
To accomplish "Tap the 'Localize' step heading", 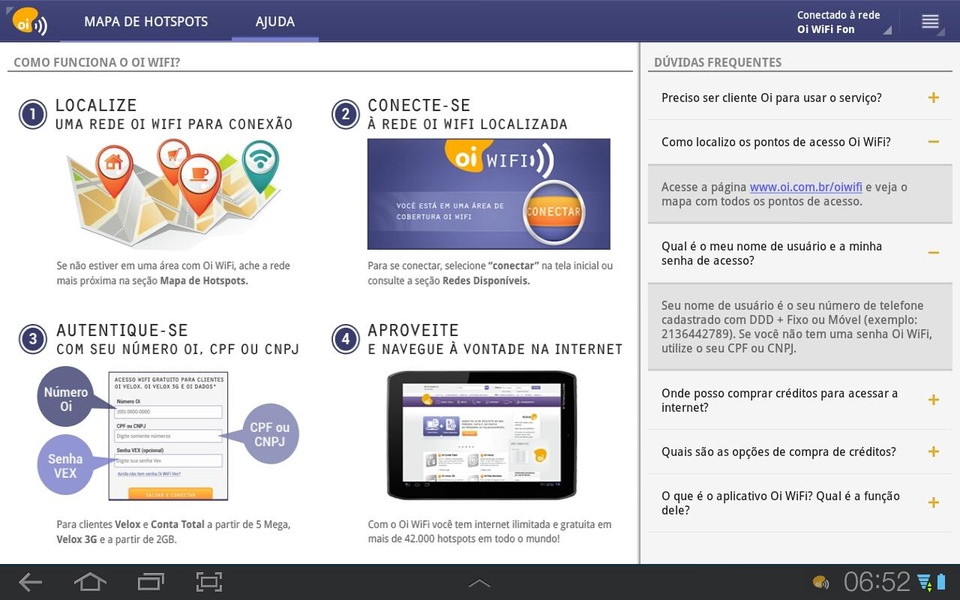I will pyautogui.click(x=96, y=105).
